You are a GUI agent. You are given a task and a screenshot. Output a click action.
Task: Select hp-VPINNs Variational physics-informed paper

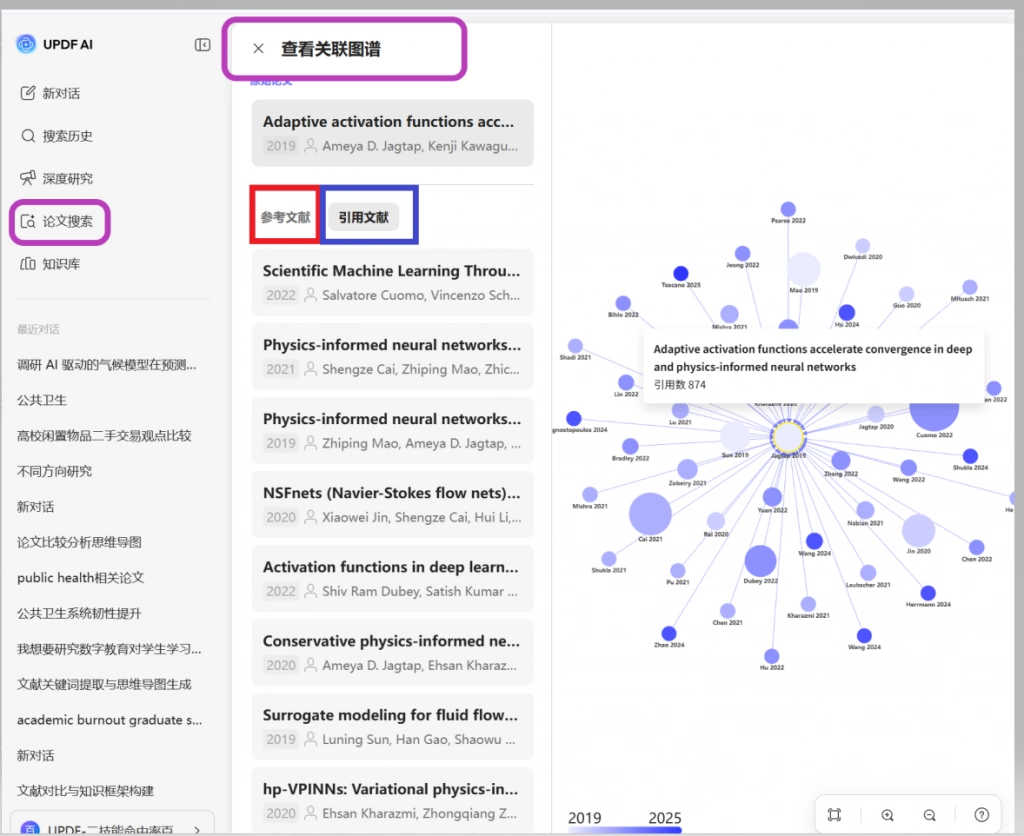(392, 800)
